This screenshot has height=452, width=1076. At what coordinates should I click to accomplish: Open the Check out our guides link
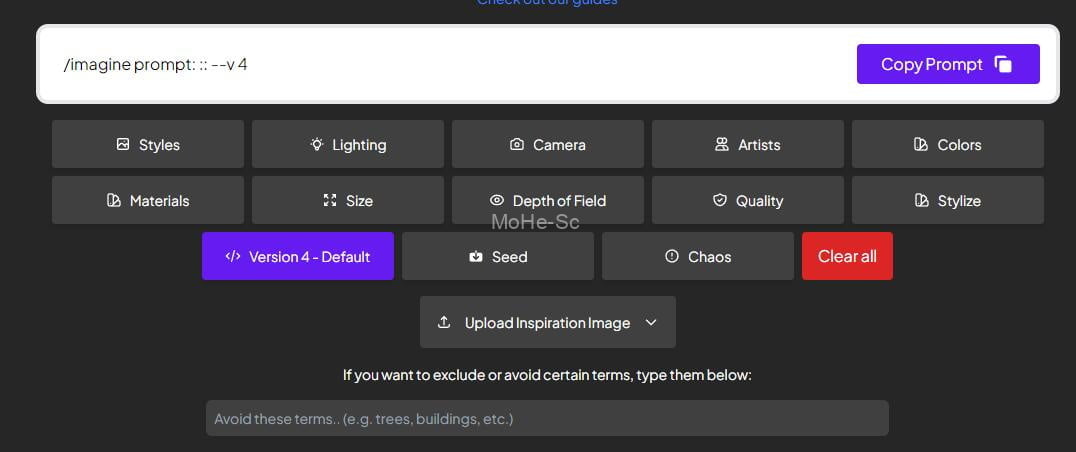[x=547, y=3]
